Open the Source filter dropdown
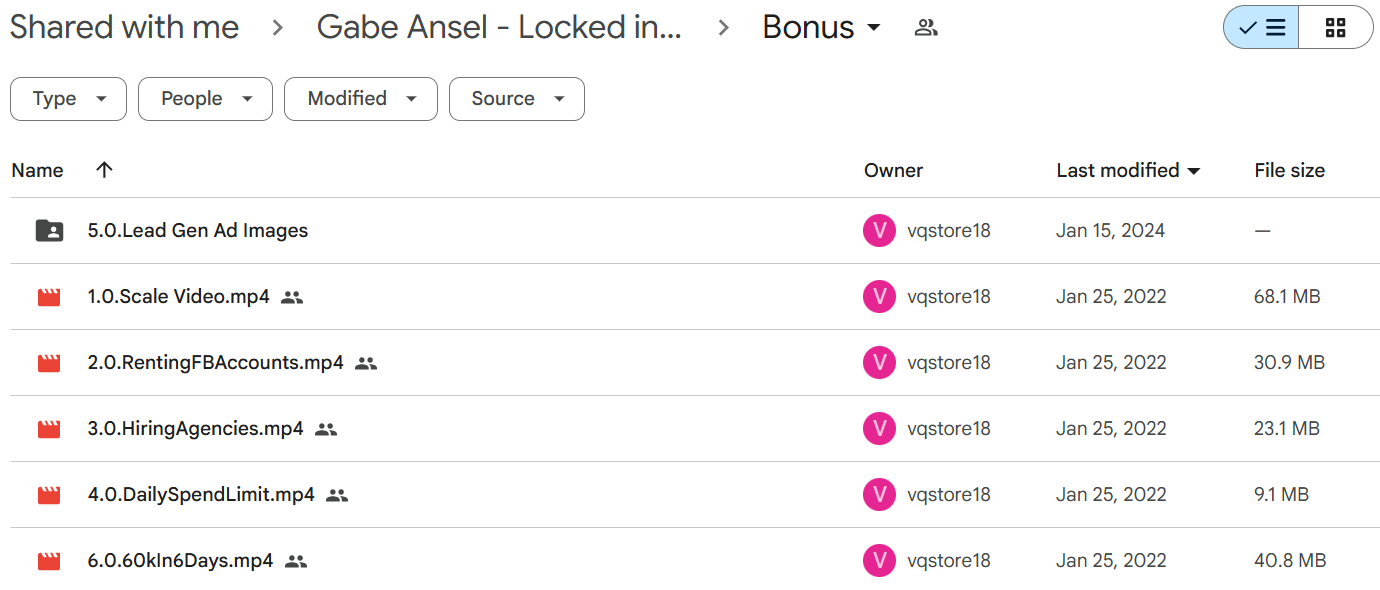Screen dimensions: 1380x590 coord(517,99)
